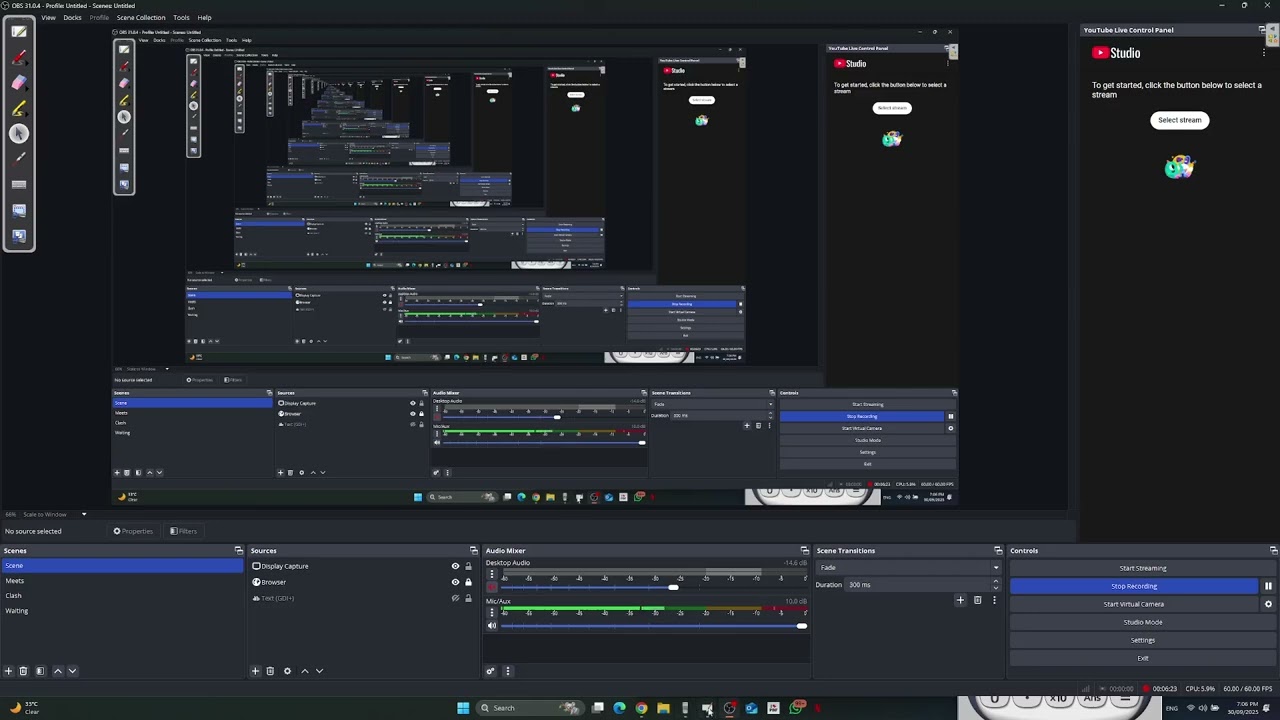Move the scene up with arrow icon

pyautogui.click(x=57, y=671)
